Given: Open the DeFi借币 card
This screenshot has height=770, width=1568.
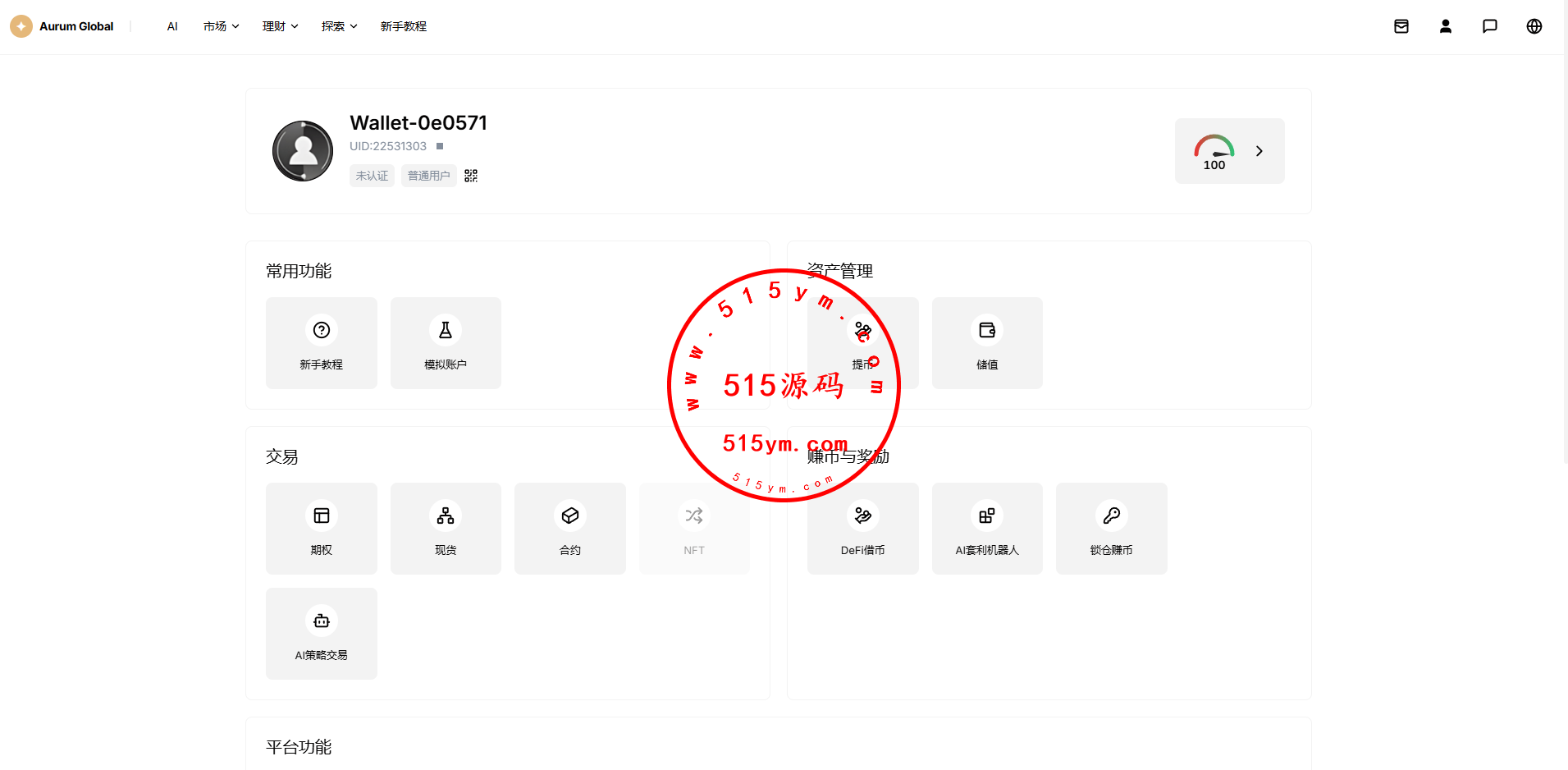Looking at the screenshot, I should click(x=863, y=529).
